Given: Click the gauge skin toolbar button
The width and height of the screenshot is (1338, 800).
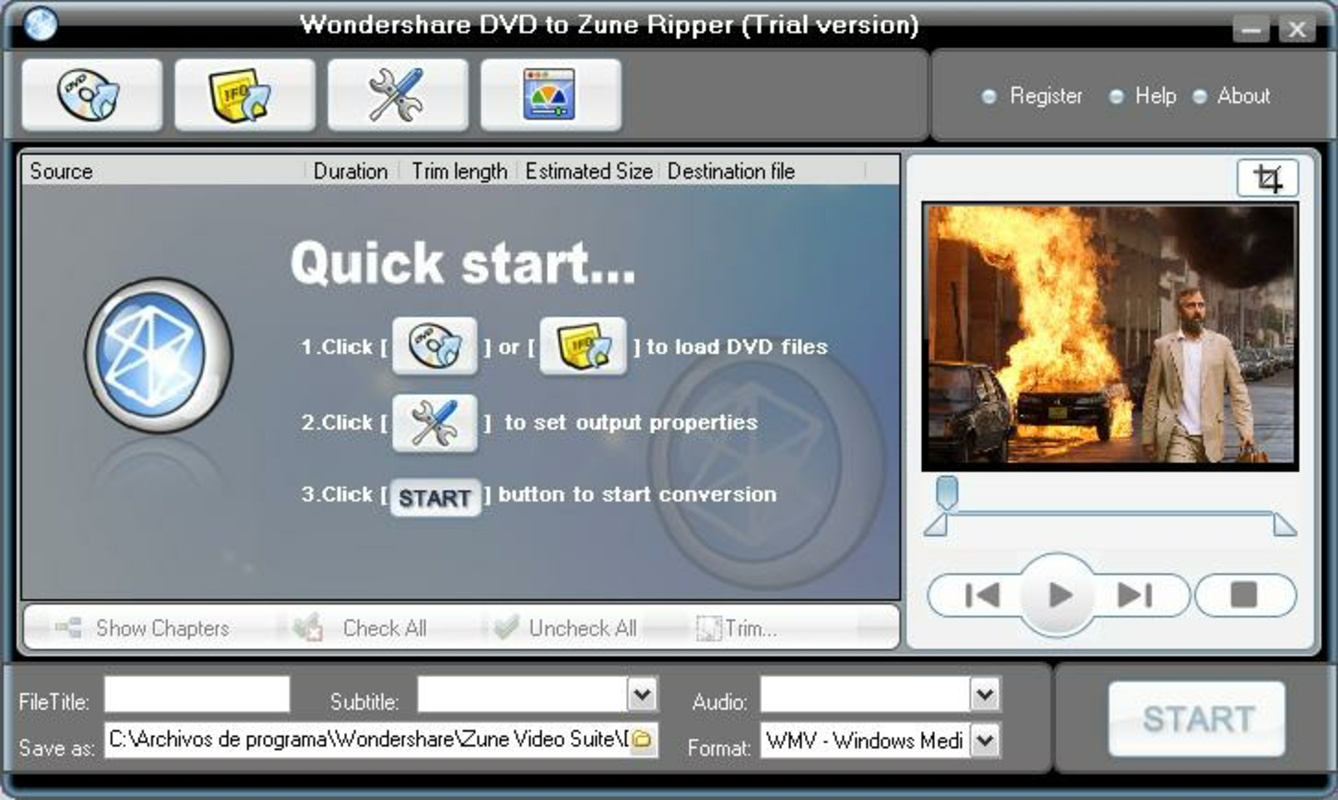Looking at the screenshot, I should pyautogui.click(x=551, y=94).
